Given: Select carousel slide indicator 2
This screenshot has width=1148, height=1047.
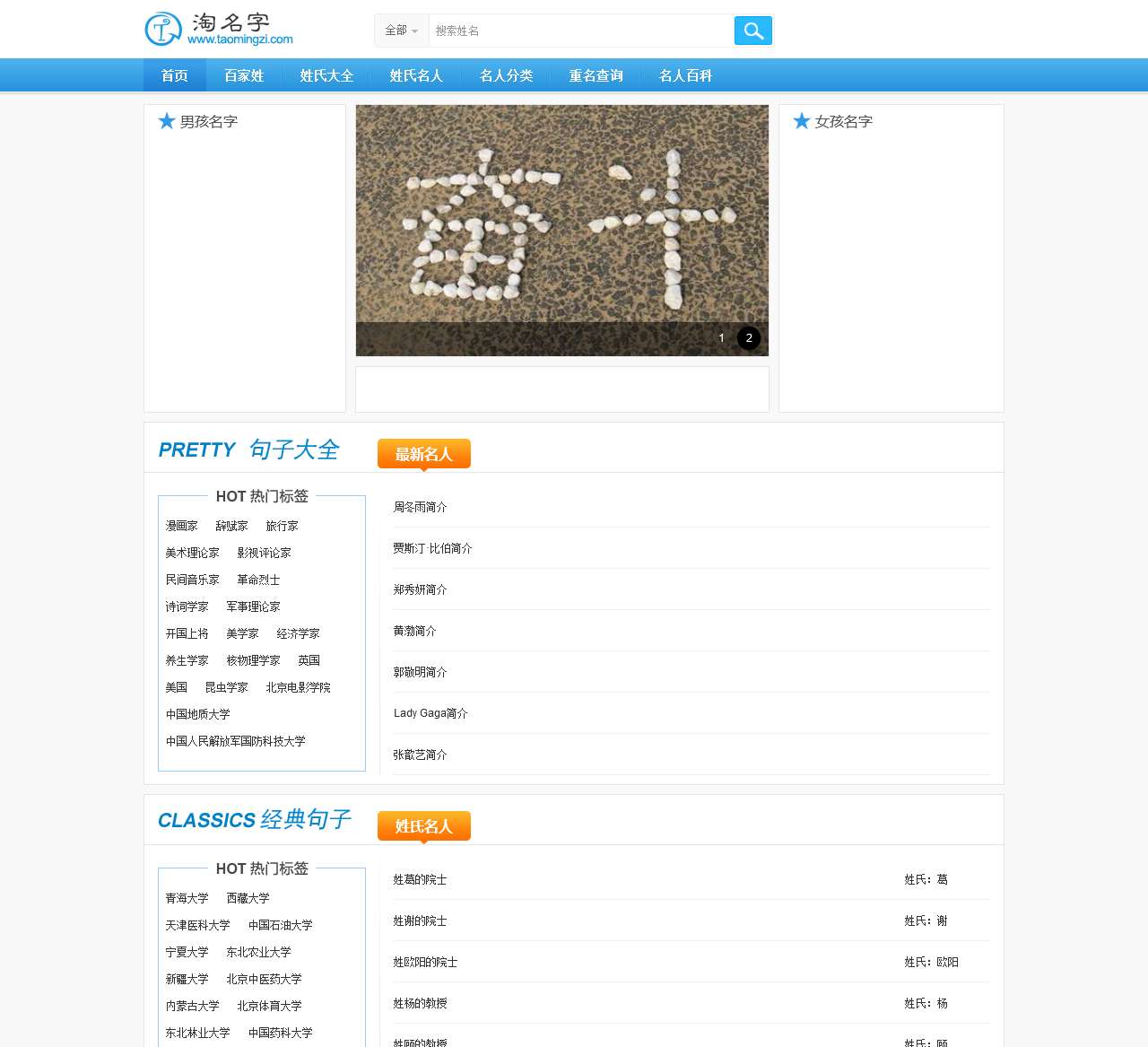Looking at the screenshot, I should pos(749,338).
